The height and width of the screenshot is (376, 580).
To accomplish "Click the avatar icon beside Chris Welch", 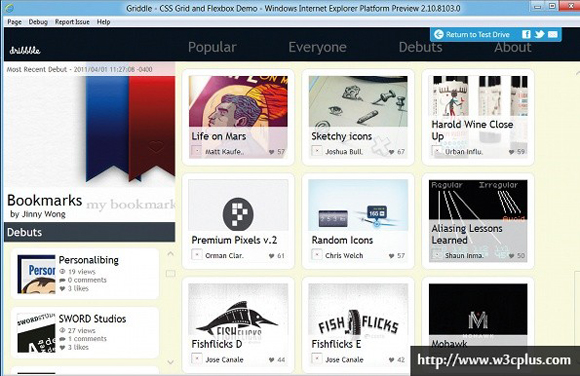I will click(x=317, y=255).
